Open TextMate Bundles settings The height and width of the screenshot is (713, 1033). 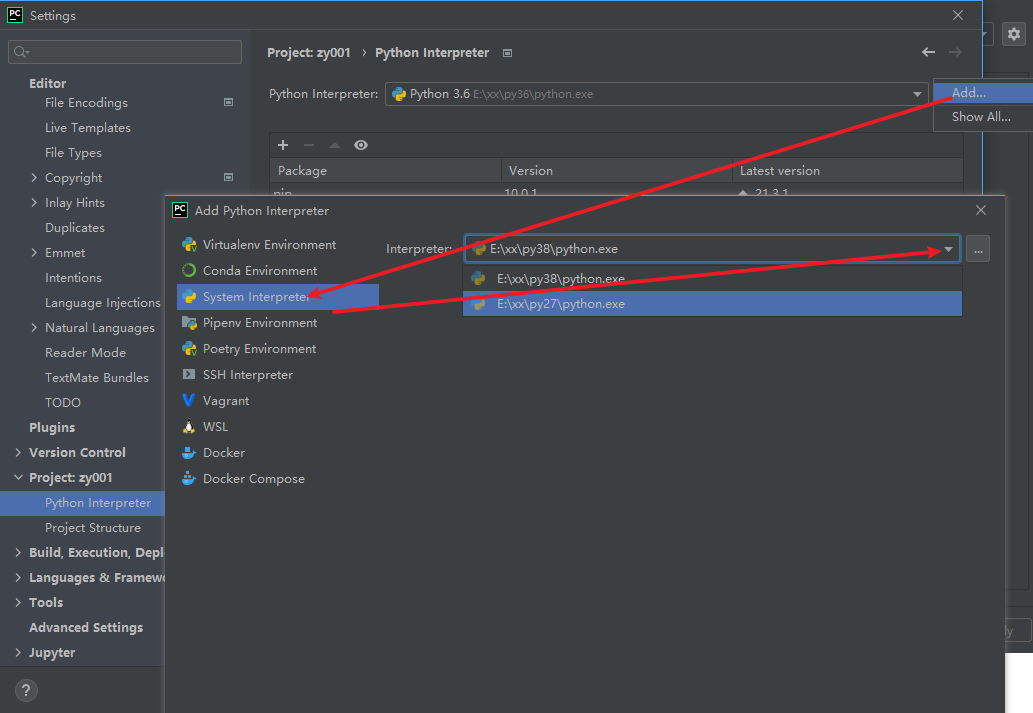(97, 378)
